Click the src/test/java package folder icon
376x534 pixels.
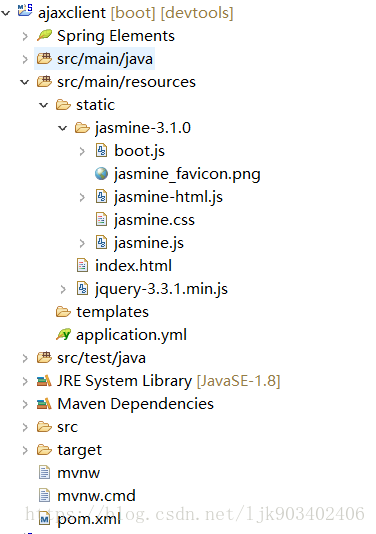click(44, 357)
